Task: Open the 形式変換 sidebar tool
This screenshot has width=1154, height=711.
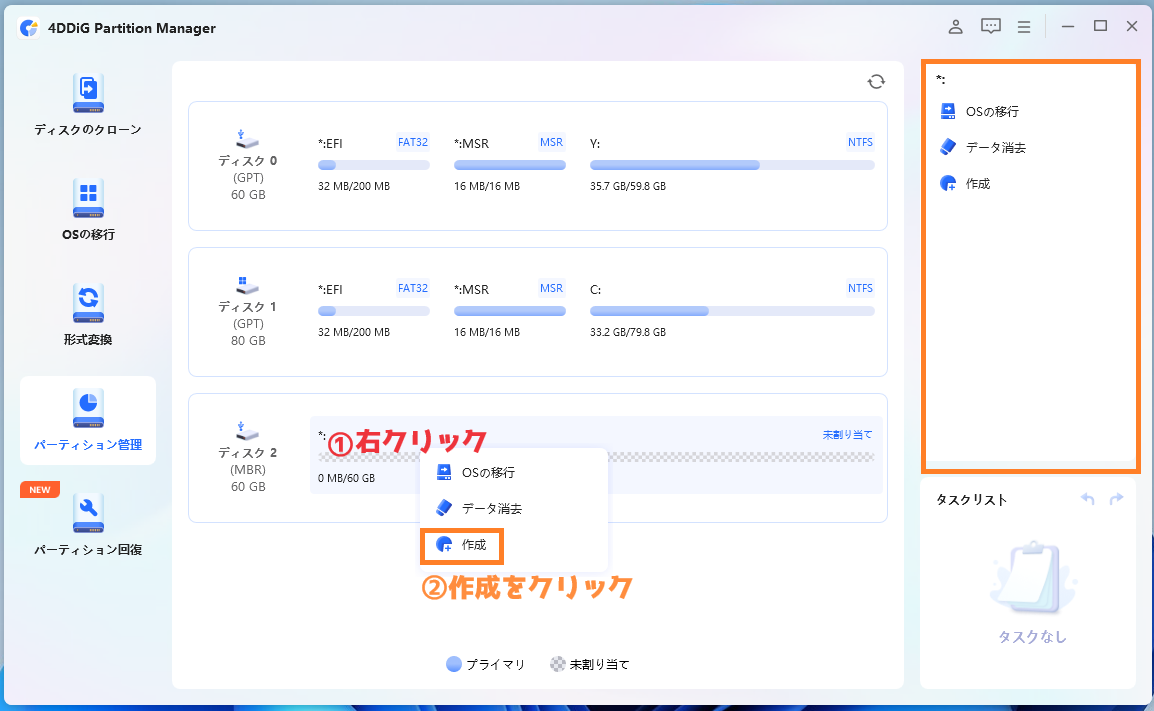Action: pos(88,315)
